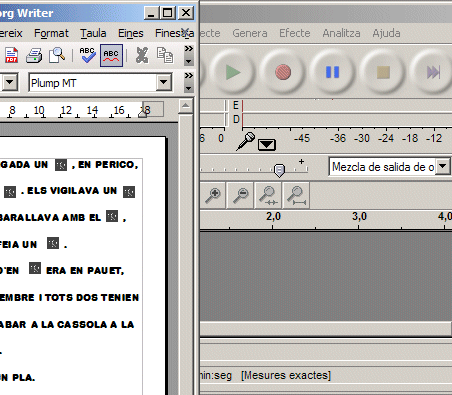This screenshot has width=452, height=395.
Task: Click the red Record button
Action: (x=283, y=72)
